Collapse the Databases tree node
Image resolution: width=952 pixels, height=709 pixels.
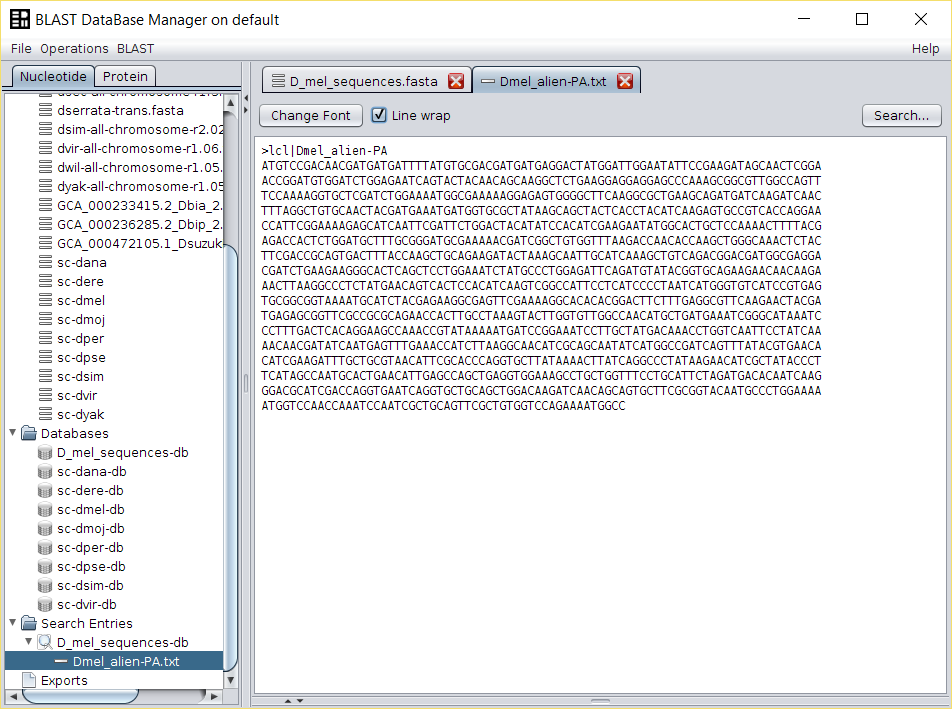(x=13, y=434)
